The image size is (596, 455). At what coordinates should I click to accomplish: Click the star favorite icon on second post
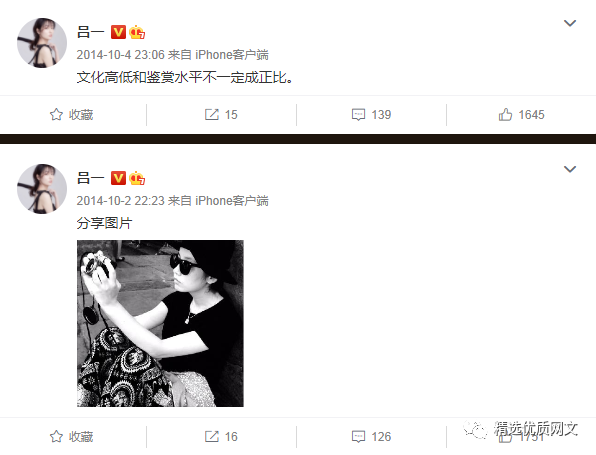coord(56,436)
